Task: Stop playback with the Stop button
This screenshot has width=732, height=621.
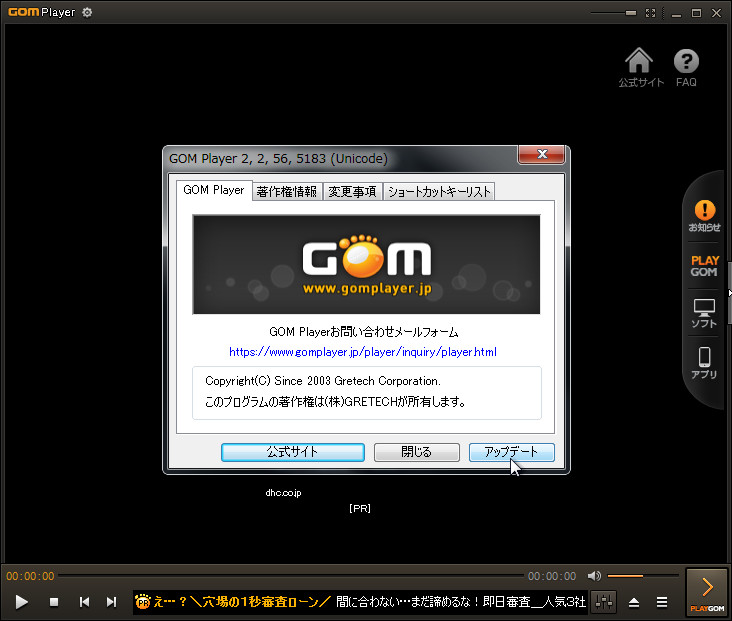Action: coord(54,602)
